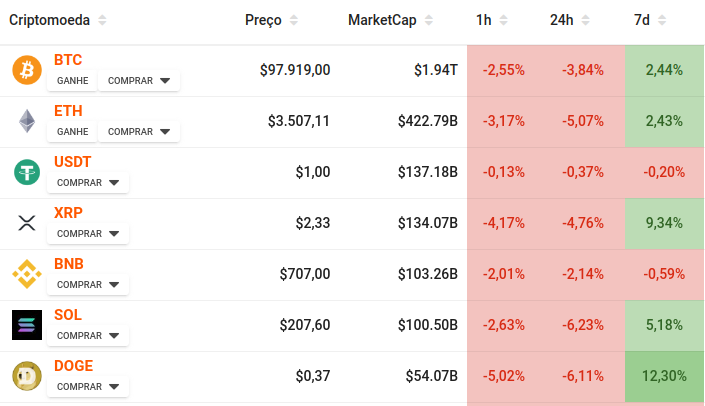Sort by the Criptomoeda column arrows

[x=103, y=20]
